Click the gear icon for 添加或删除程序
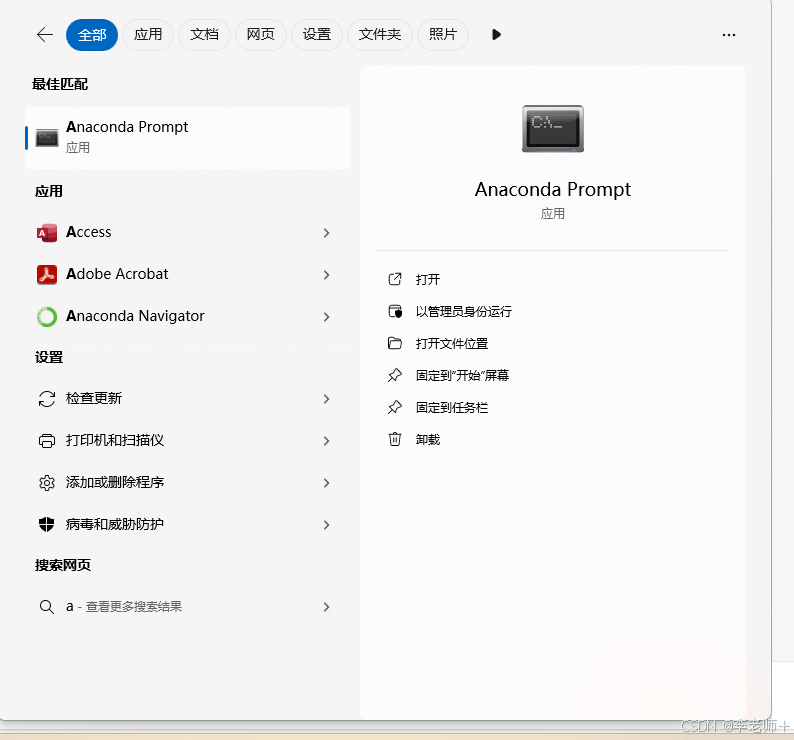The image size is (794, 740). (47, 483)
